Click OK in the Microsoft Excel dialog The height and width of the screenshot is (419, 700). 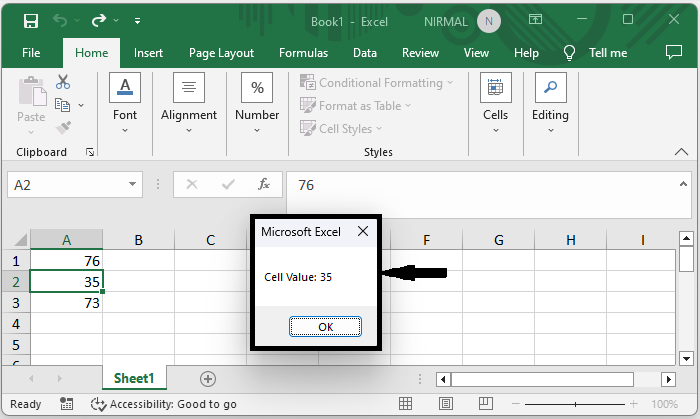[325, 327]
